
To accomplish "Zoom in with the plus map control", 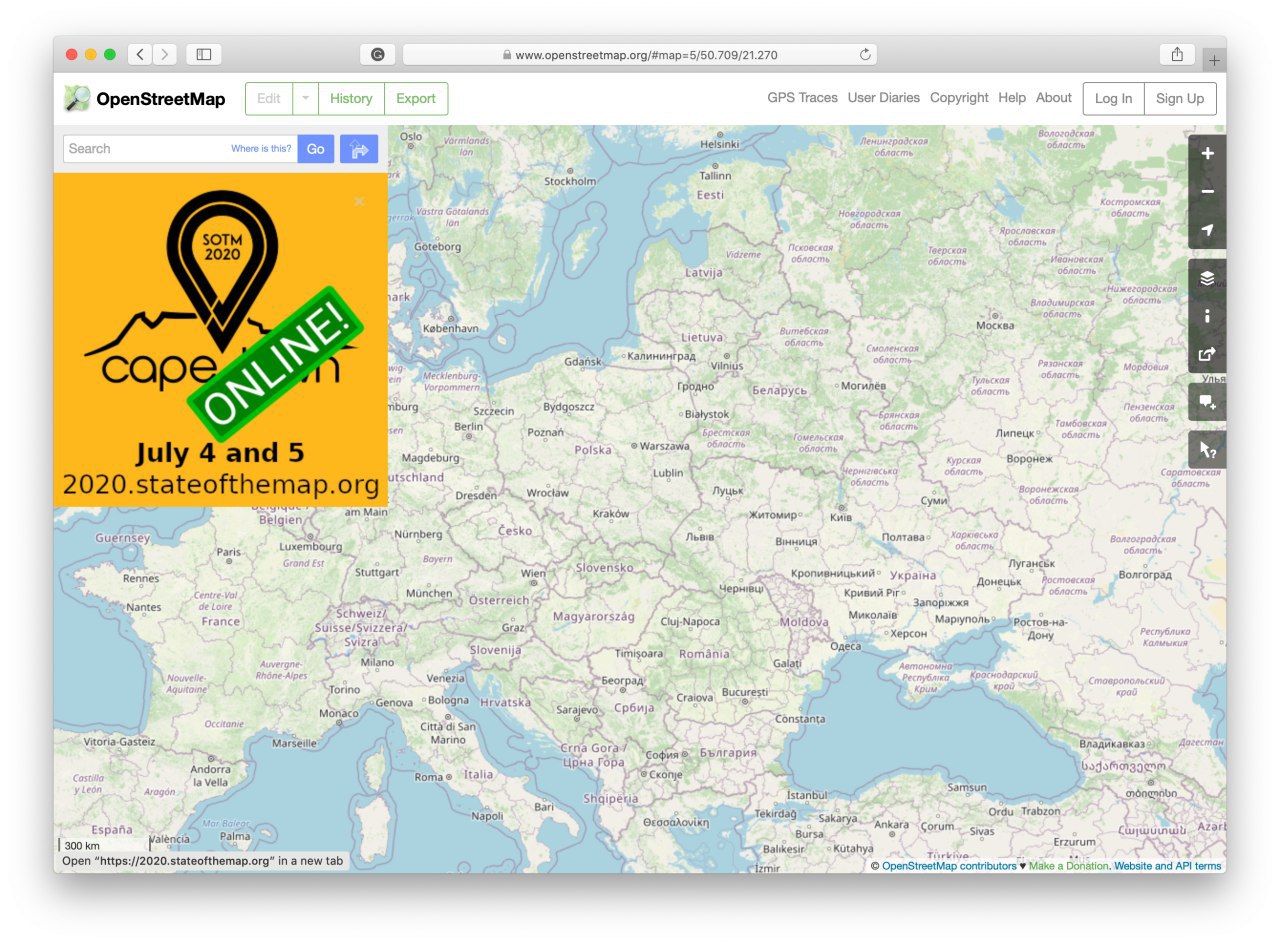I will [x=1207, y=154].
